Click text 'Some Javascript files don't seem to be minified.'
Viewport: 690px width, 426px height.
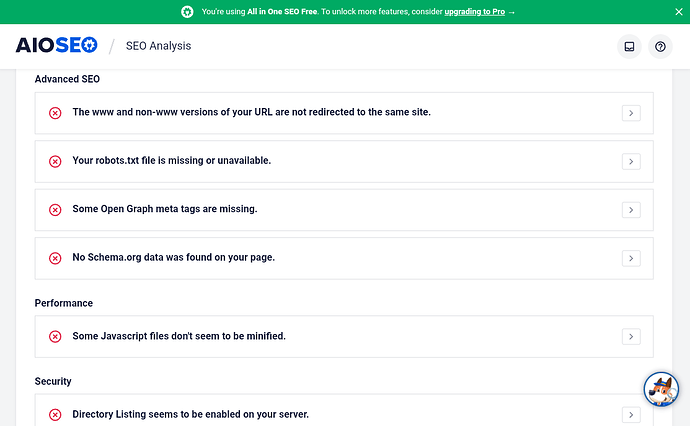coord(179,336)
